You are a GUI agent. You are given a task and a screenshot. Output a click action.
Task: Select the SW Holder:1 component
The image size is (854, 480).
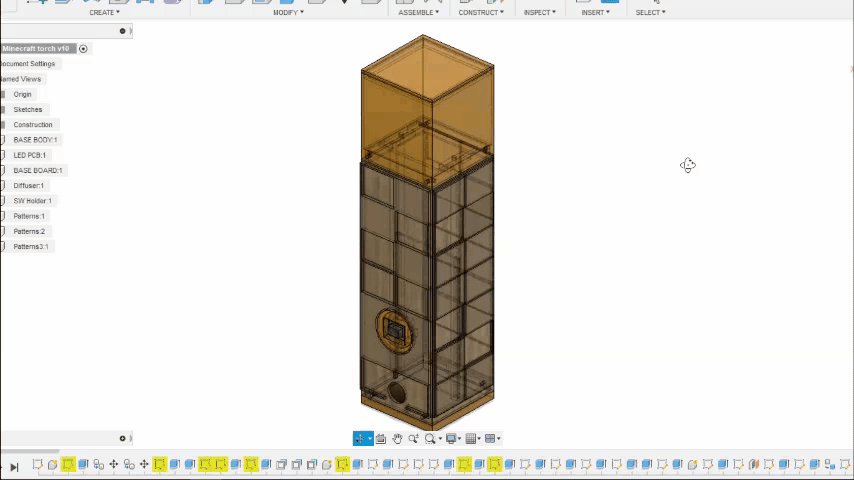click(33, 201)
